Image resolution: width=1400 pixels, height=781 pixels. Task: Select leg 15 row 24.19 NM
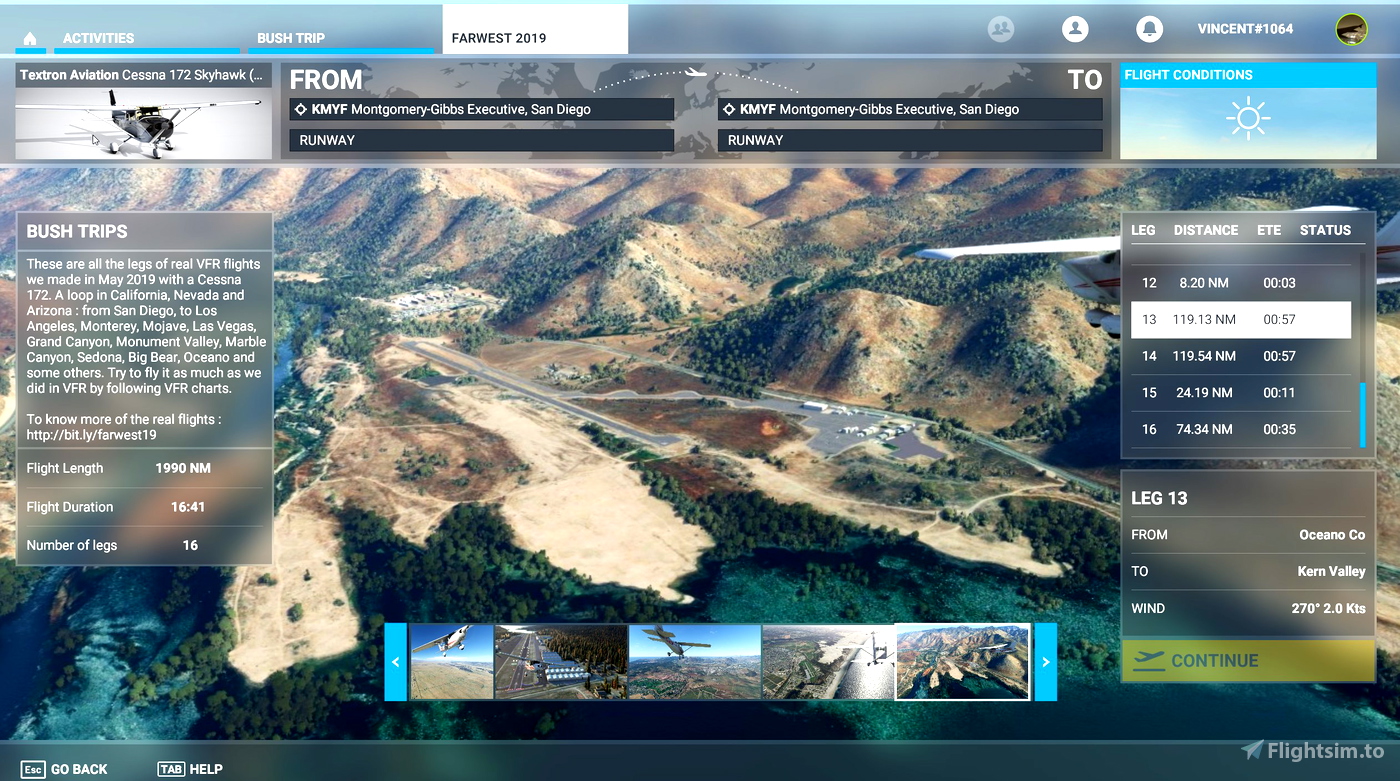point(1241,393)
